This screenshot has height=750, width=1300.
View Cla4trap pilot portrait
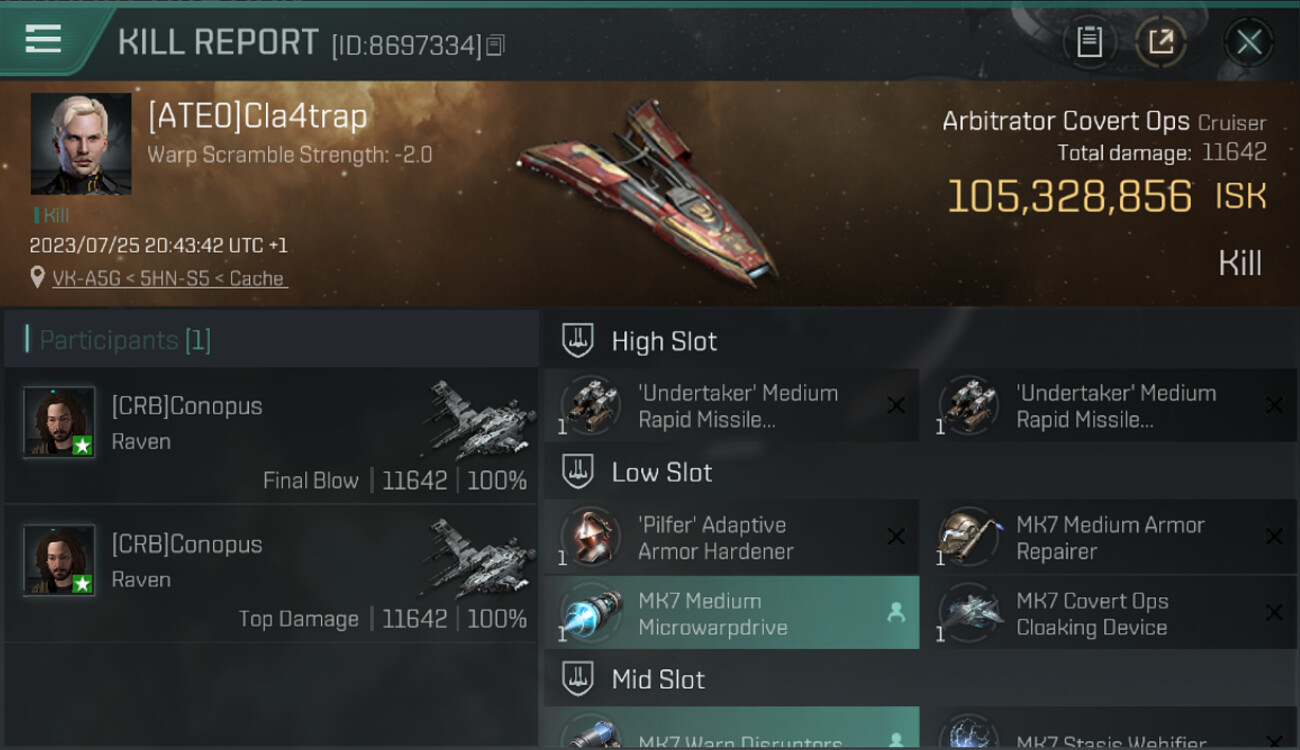pos(81,144)
